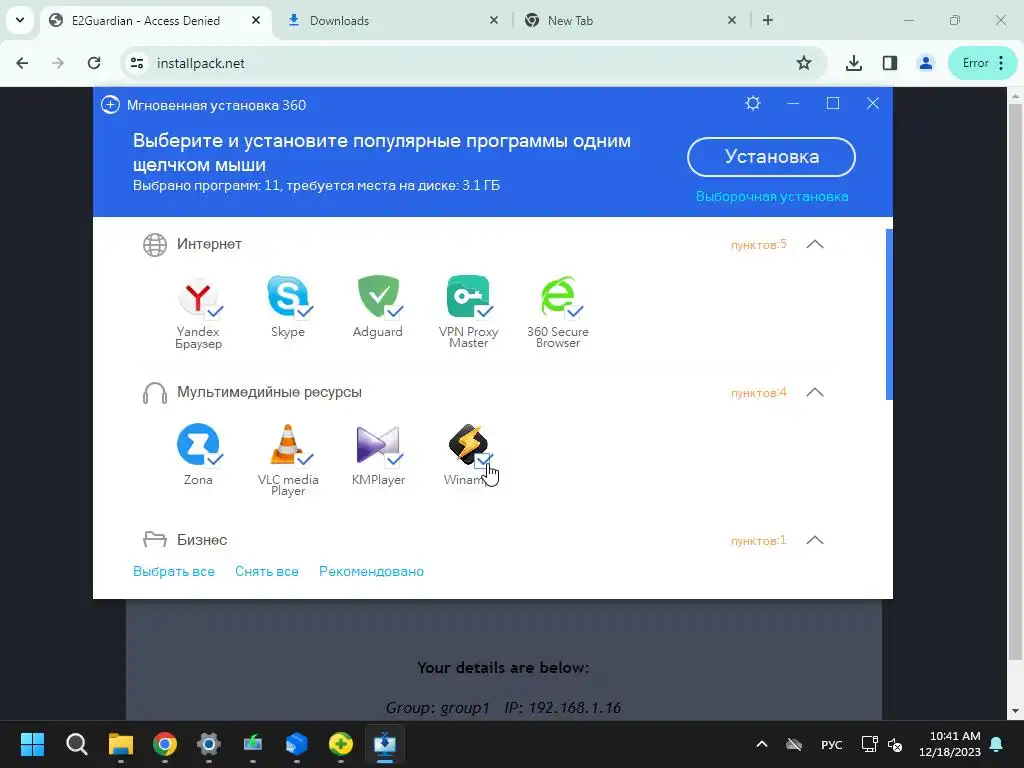Select the Zona program icon
1024x768 pixels.
(198, 444)
